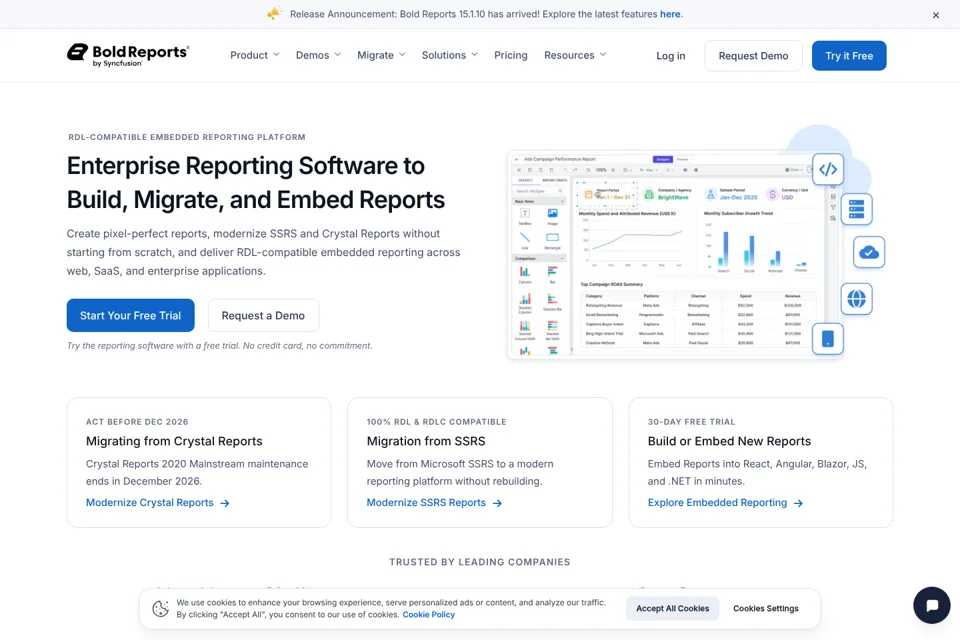
Task: Open the Pricing page
Action: 511,55
